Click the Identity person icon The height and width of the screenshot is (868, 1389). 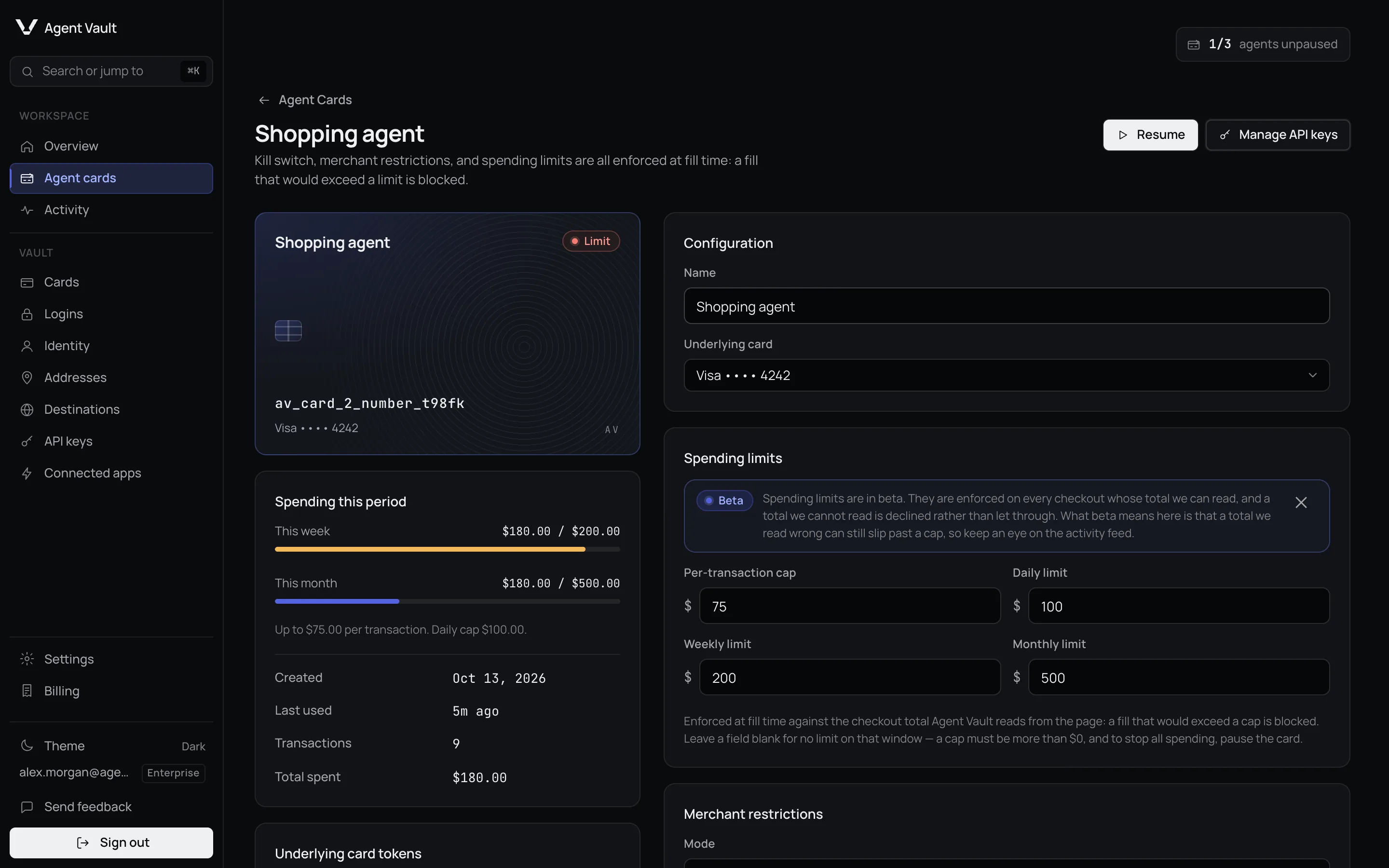click(27, 346)
